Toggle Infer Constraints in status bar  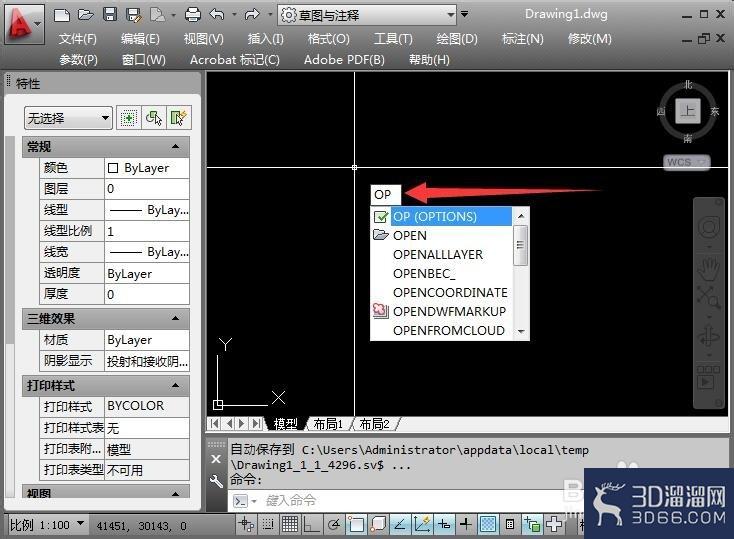[x=245, y=524]
